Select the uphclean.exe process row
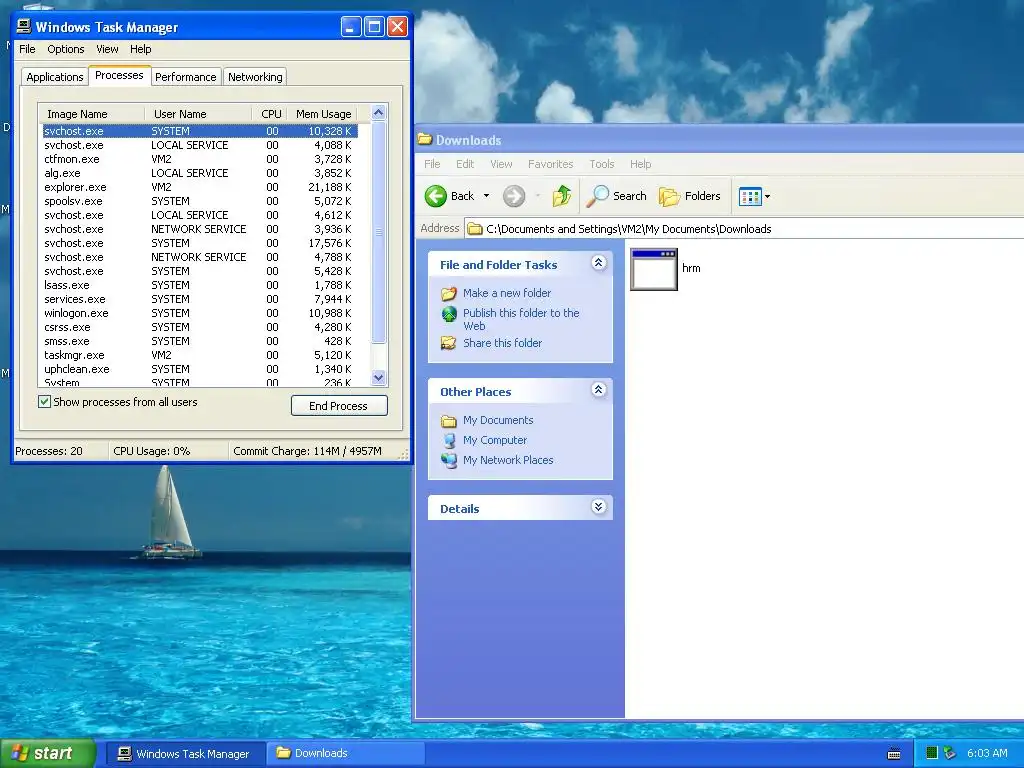This screenshot has width=1024, height=768. 199,369
